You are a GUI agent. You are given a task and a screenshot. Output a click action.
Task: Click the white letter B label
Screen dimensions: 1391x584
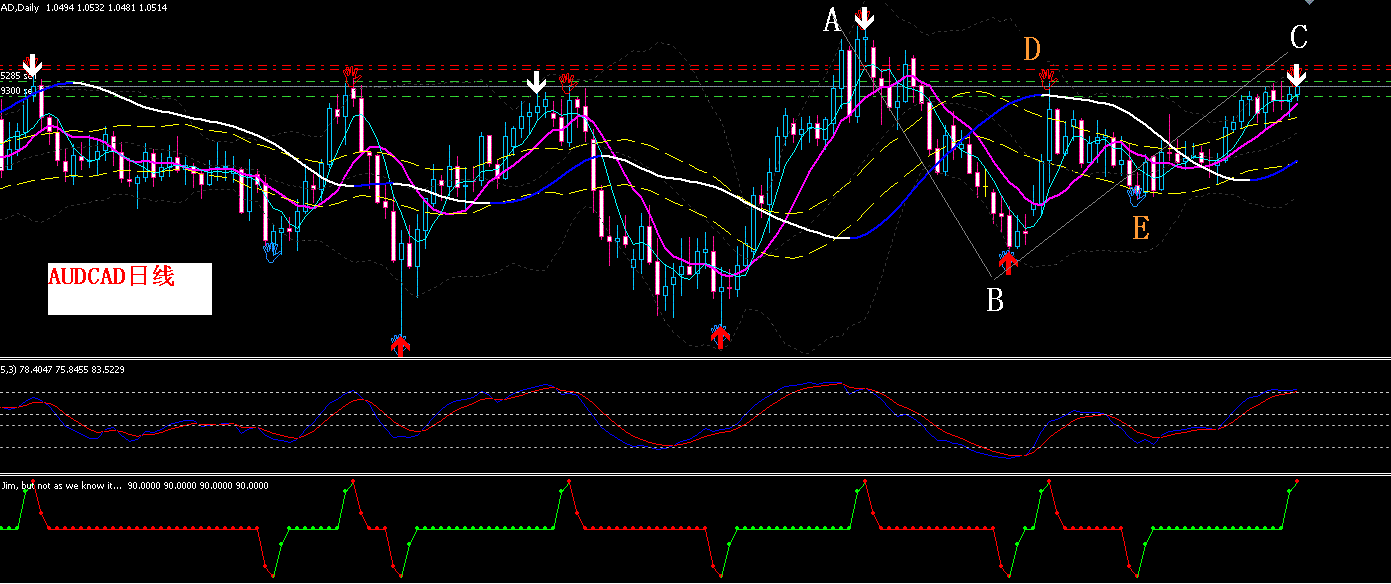coord(994,299)
